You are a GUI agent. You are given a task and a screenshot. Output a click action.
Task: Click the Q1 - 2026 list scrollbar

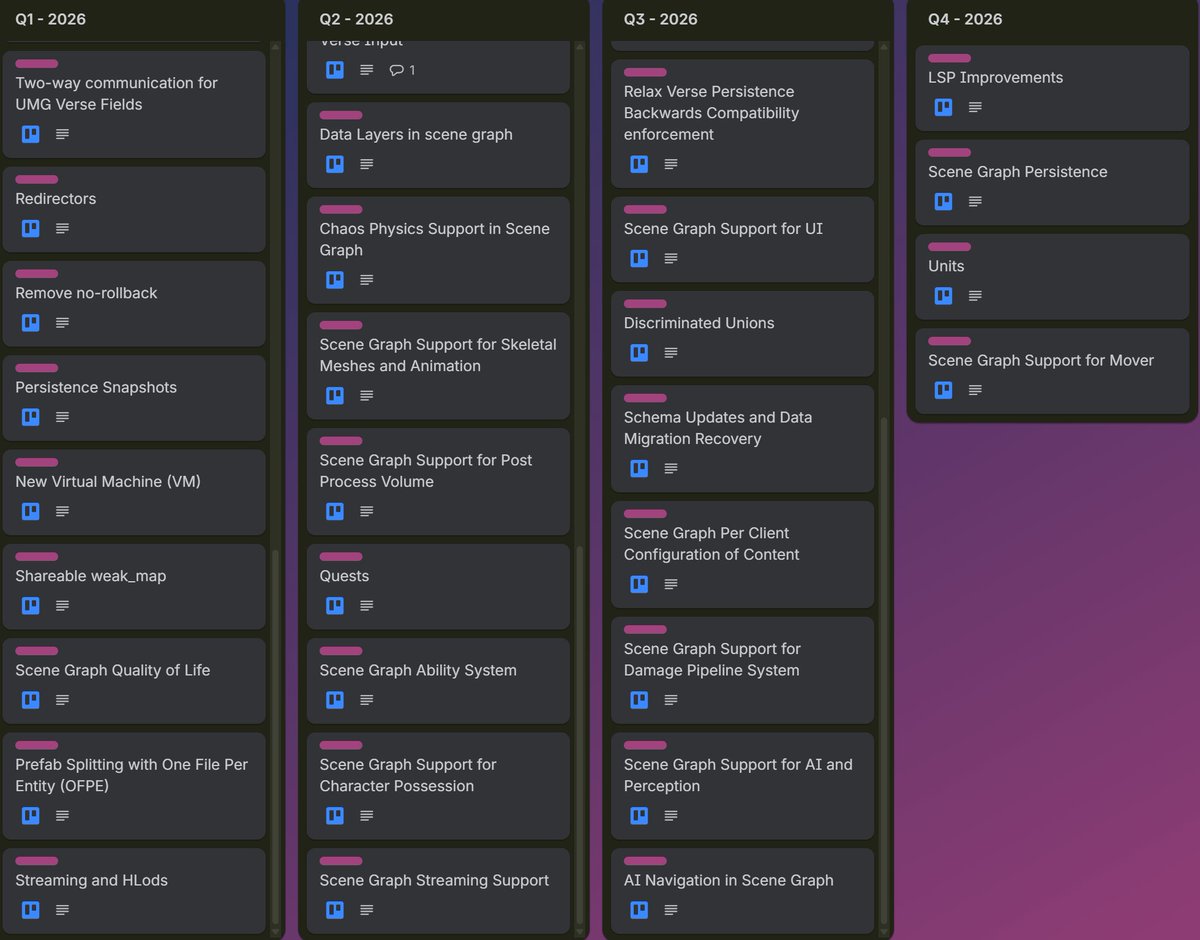pos(276,735)
